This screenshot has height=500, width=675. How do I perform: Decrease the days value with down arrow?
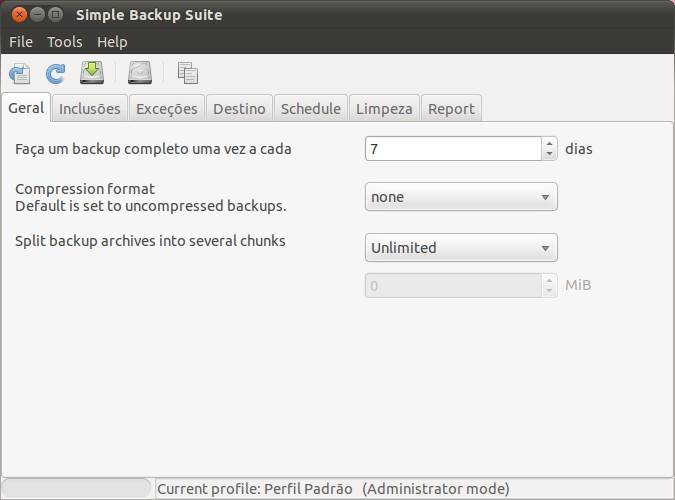click(549, 154)
